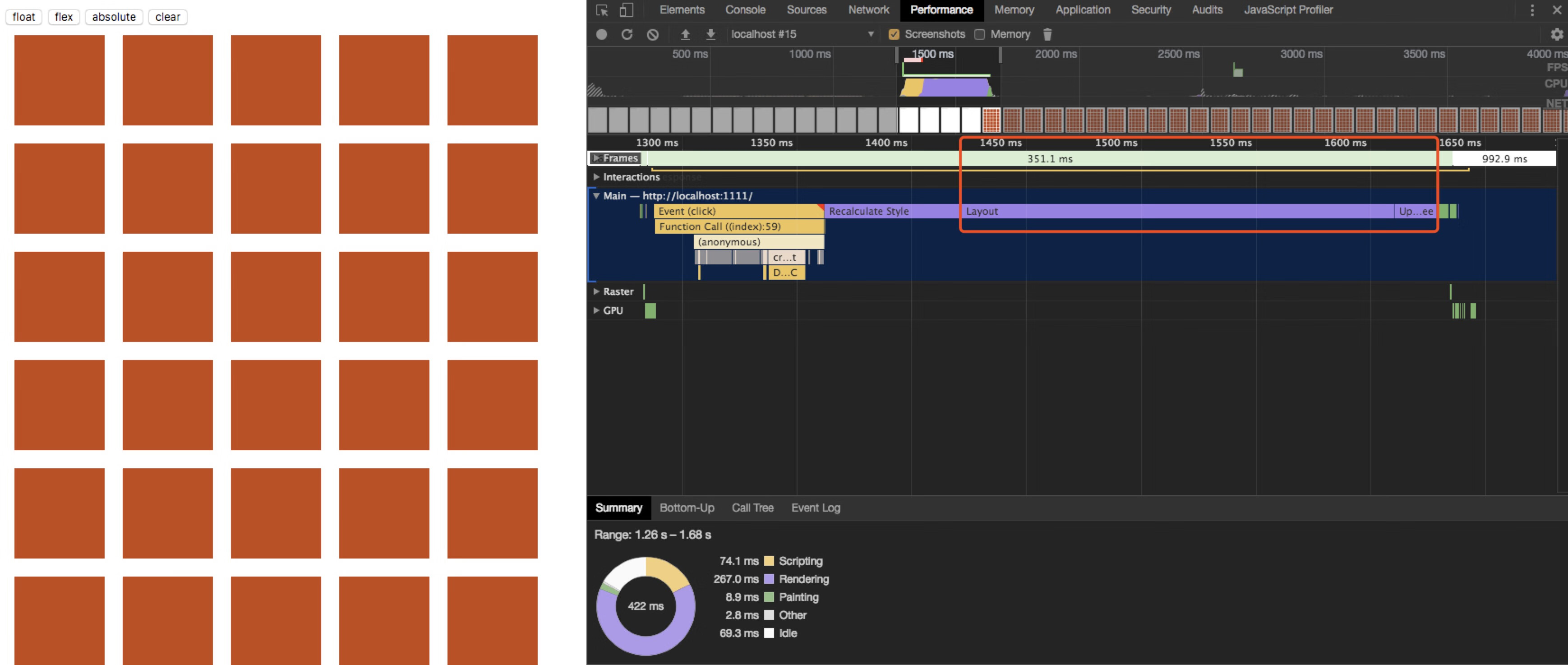This screenshot has height=665, width=1568.
Task: Select the inspect element picker icon
Action: [x=602, y=10]
